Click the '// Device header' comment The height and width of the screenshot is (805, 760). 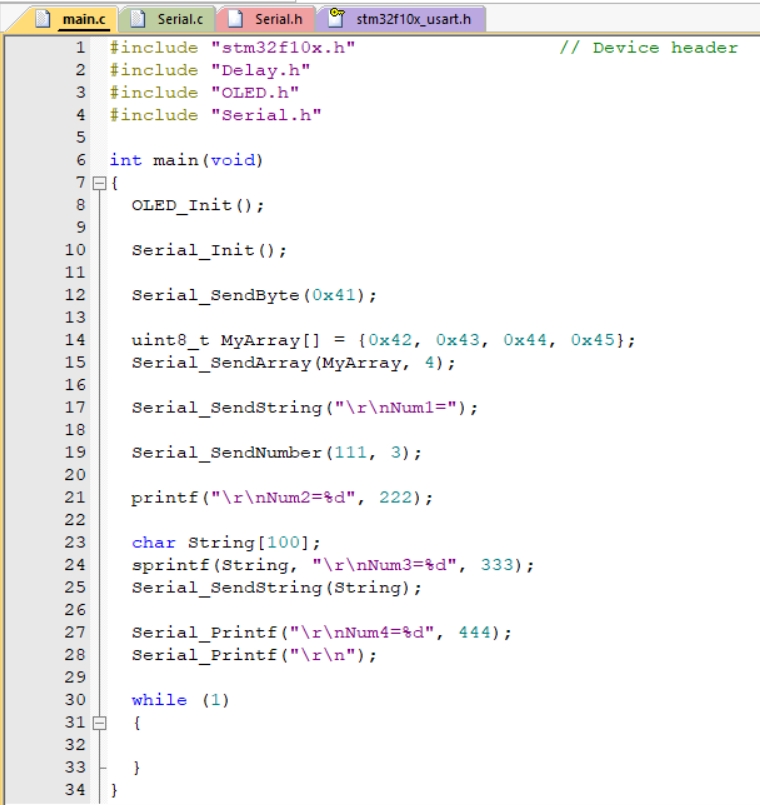pos(649,48)
